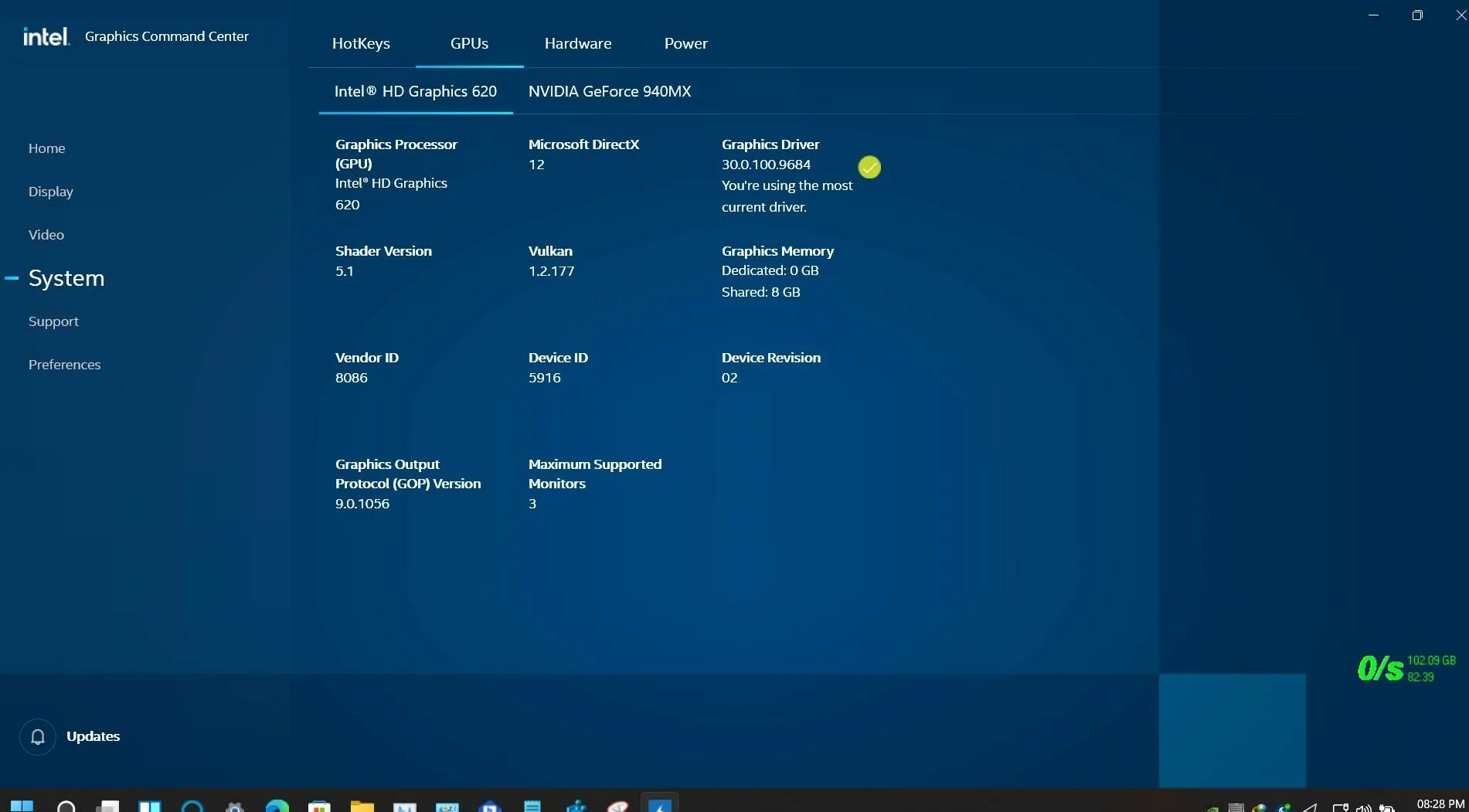Click Vulkan version 1.2.177
This screenshot has width=1469, height=812.
tap(551, 271)
